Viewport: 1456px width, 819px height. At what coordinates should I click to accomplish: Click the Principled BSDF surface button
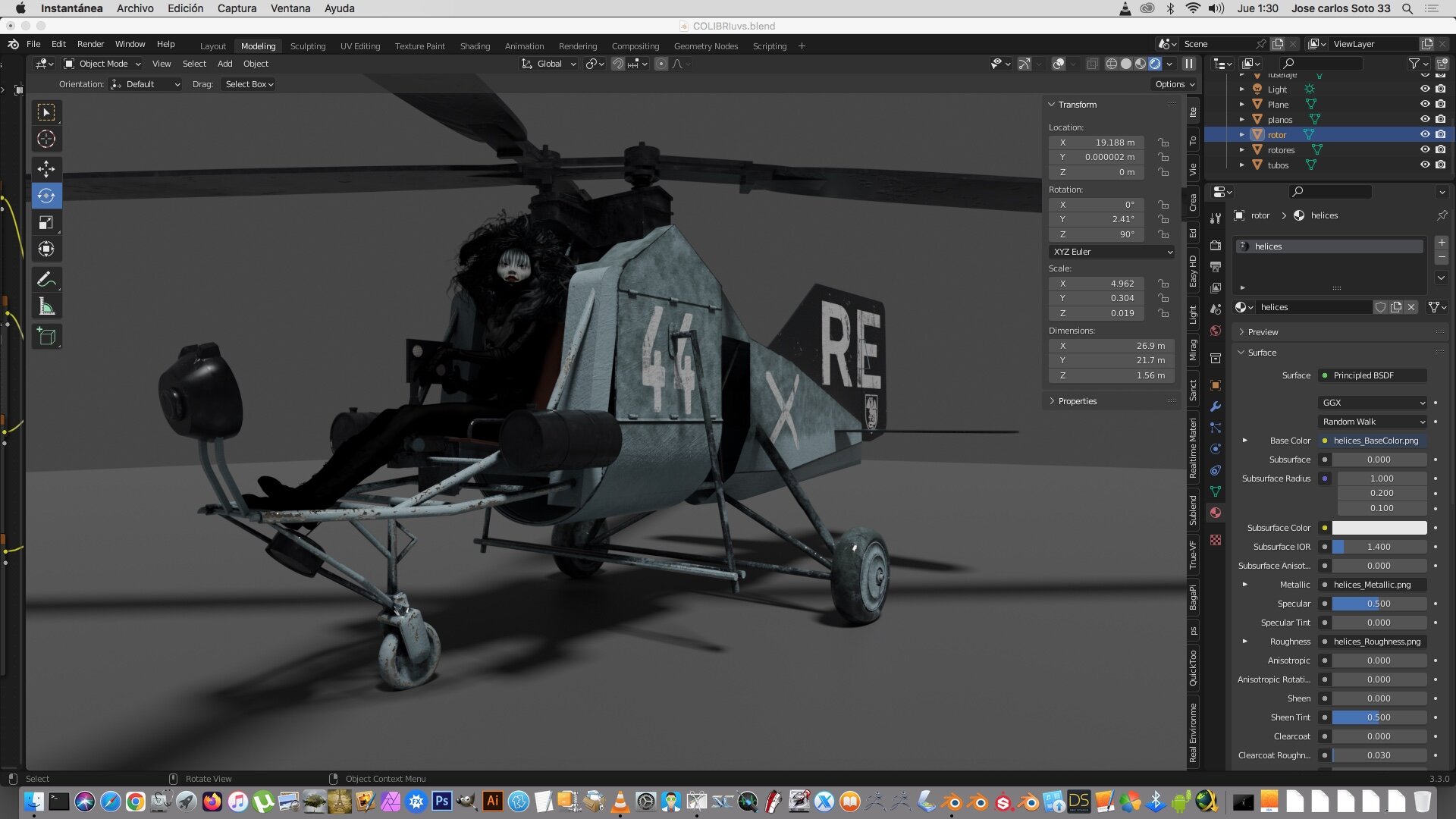click(1373, 375)
